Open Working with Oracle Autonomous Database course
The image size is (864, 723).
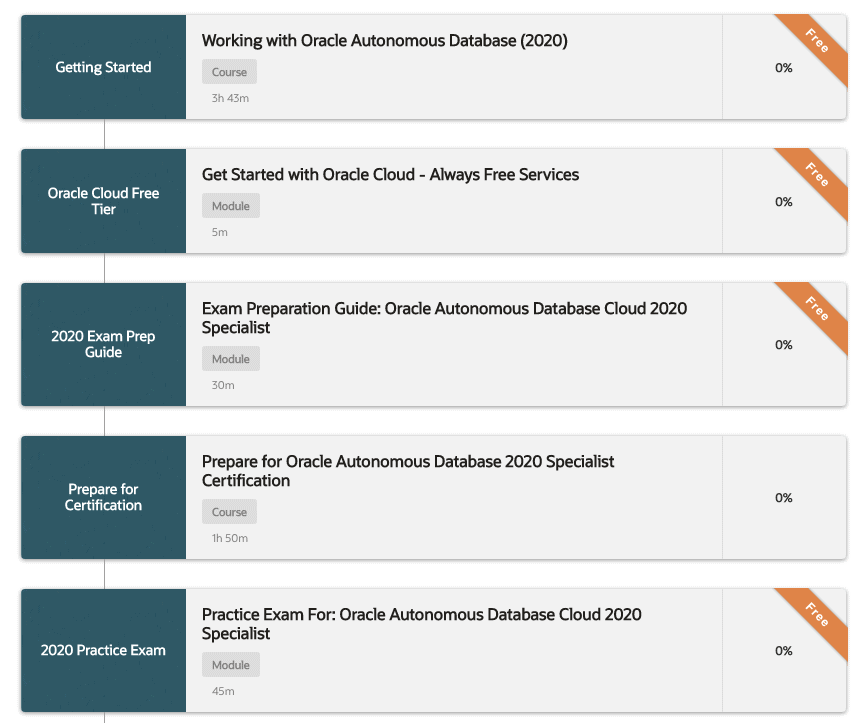click(384, 41)
